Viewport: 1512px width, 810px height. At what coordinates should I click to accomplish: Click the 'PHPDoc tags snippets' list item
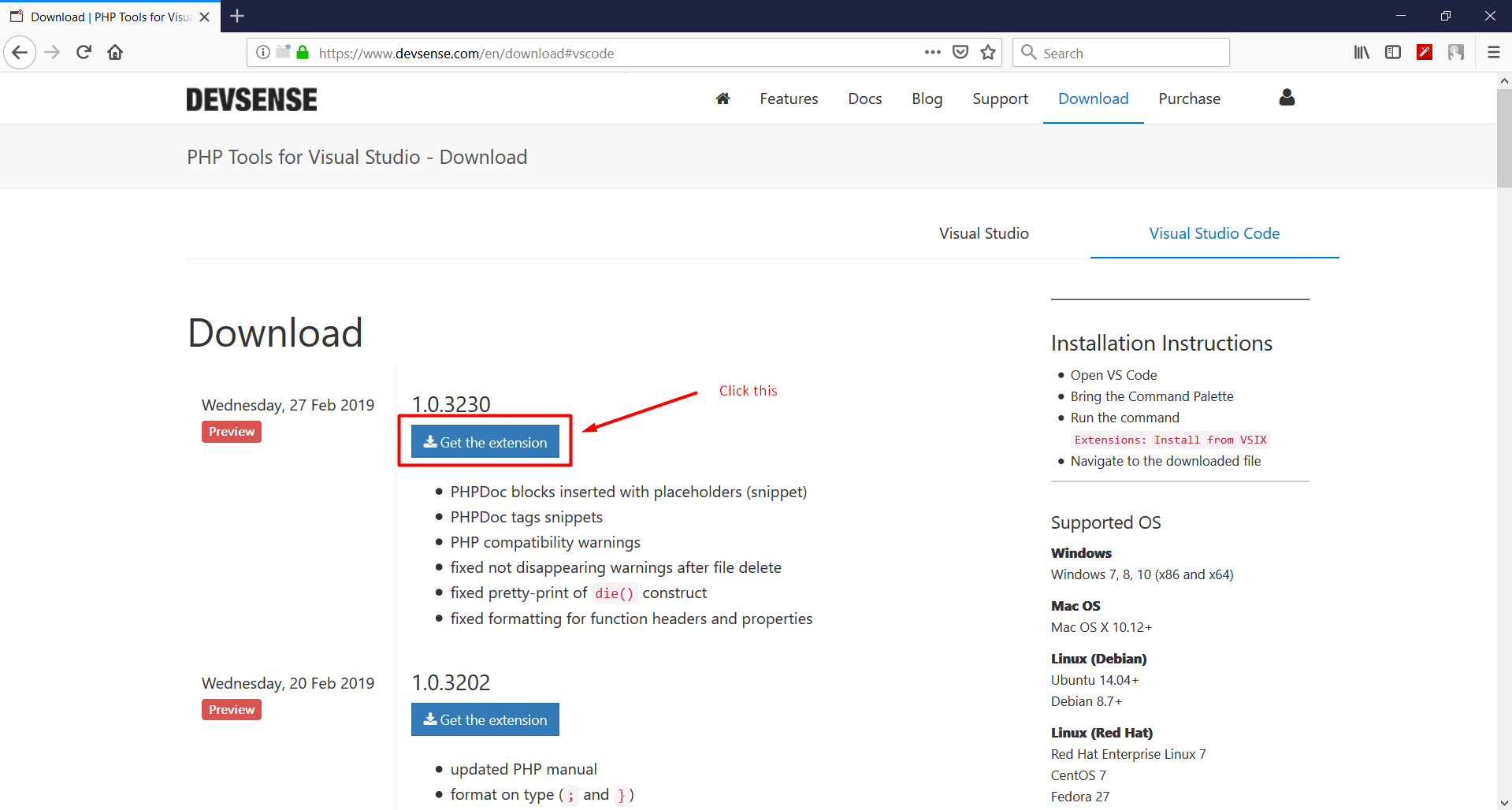click(526, 517)
